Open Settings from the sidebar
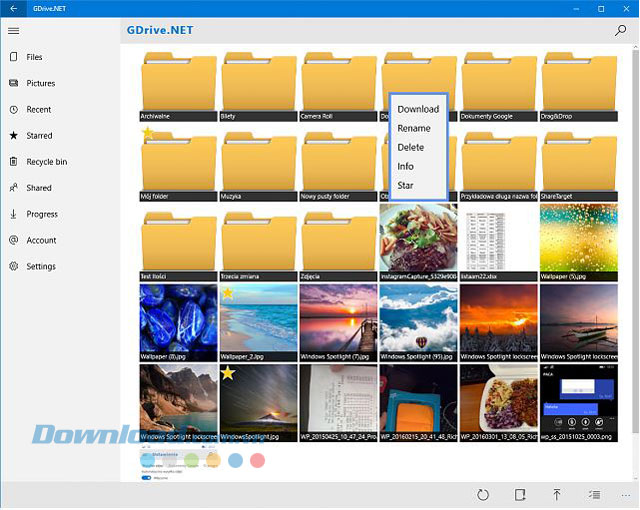 pyautogui.click(x=41, y=267)
